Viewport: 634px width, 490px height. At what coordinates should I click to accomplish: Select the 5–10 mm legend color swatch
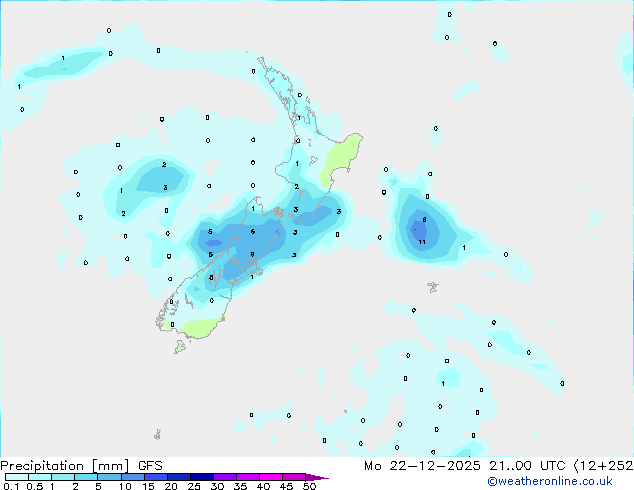pos(109,477)
